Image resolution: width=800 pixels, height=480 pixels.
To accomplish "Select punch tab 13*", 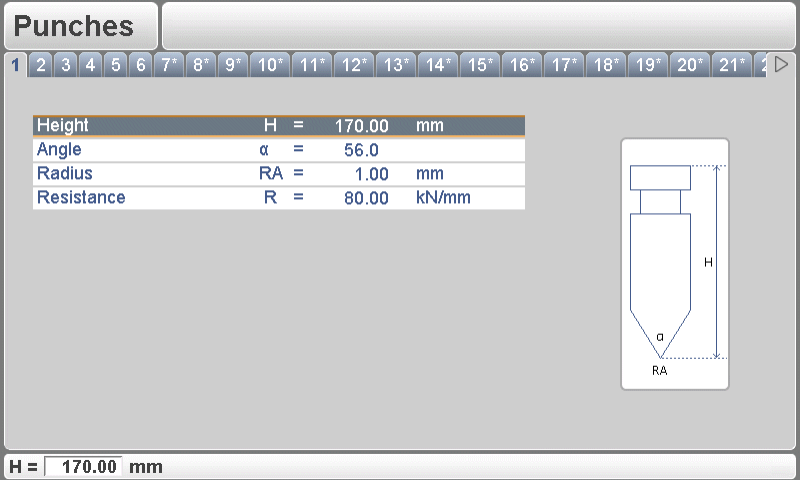I will tap(396, 65).
